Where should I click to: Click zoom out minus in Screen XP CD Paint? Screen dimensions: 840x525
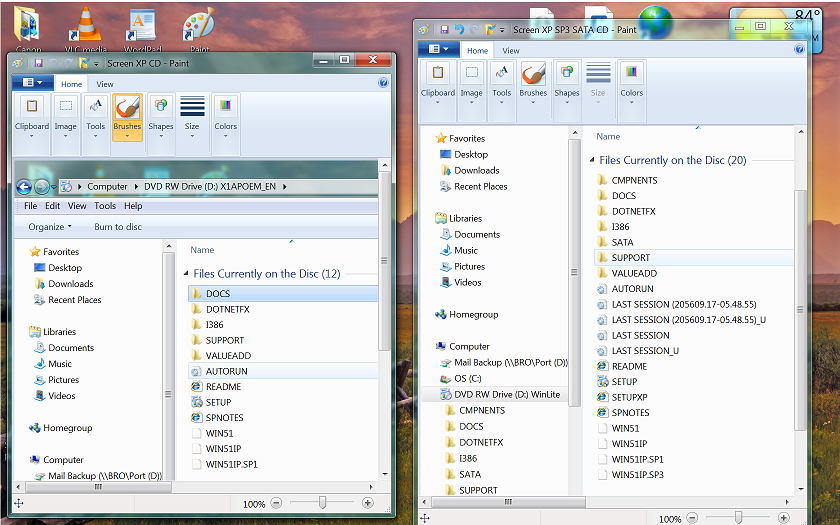(276, 503)
